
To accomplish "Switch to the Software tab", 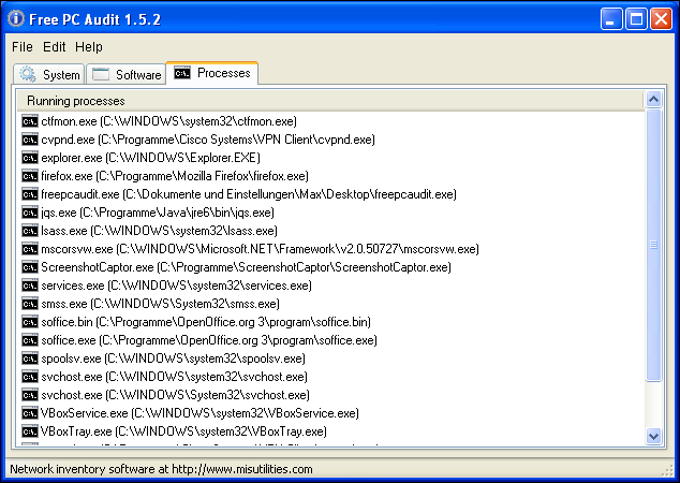I will [x=126, y=74].
